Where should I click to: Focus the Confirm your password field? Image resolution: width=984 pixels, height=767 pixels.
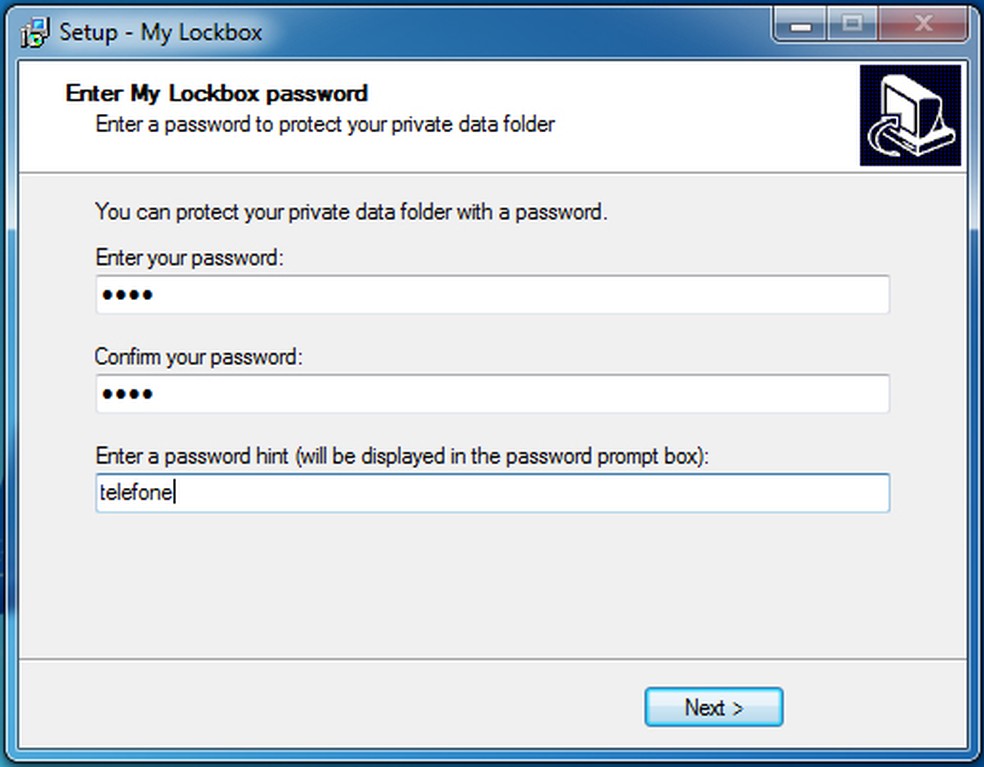click(x=492, y=394)
